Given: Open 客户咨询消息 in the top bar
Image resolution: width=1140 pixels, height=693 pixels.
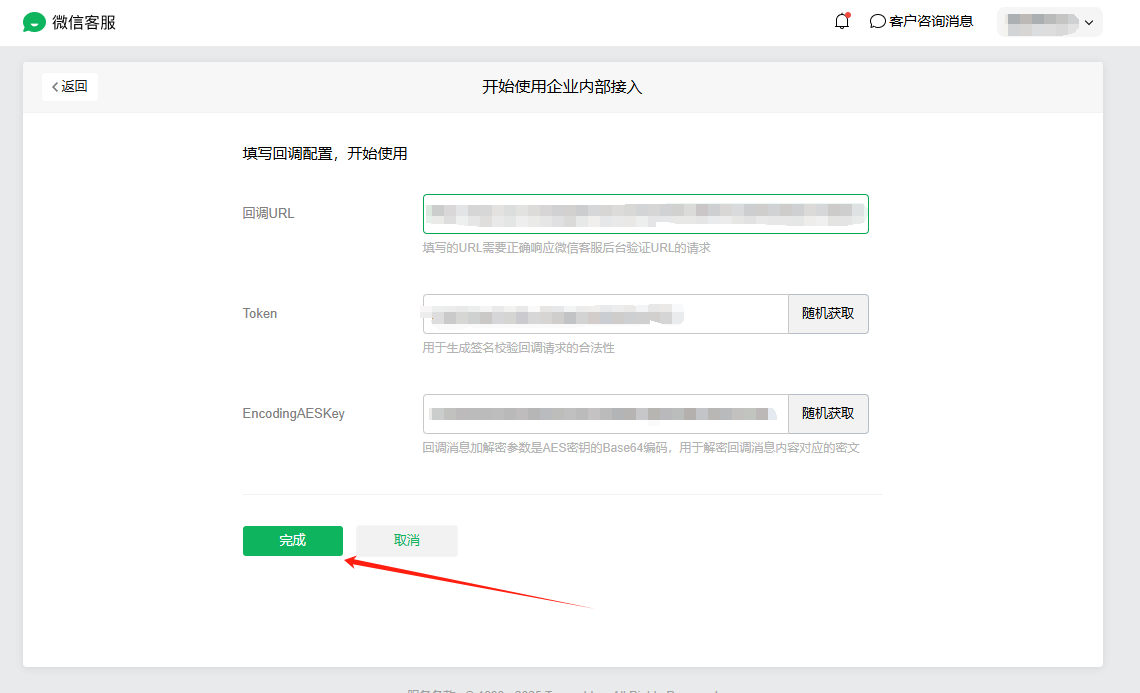Looking at the screenshot, I should (x=930, y=21).
